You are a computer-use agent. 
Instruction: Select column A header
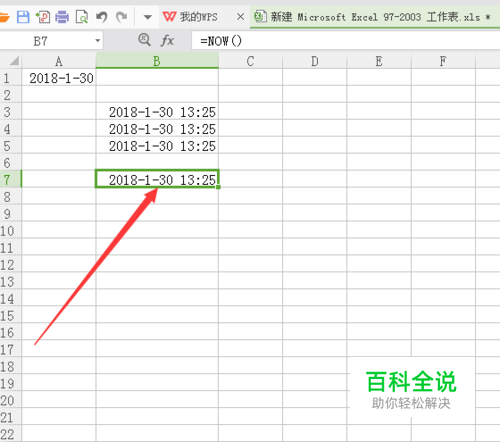point(59,61)
